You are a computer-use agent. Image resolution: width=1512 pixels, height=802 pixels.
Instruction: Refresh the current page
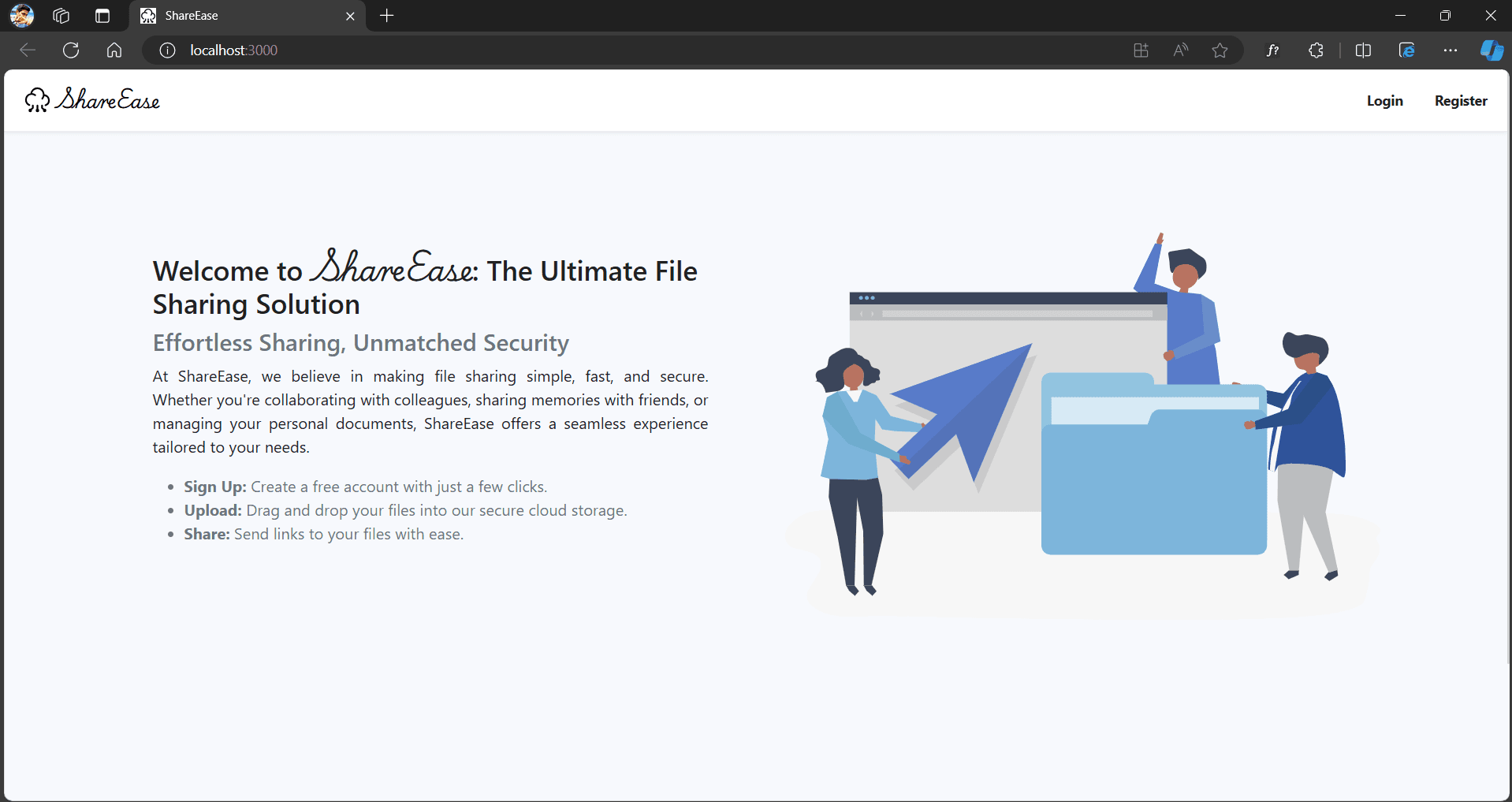pyautogui.click(x=71, y=50)
